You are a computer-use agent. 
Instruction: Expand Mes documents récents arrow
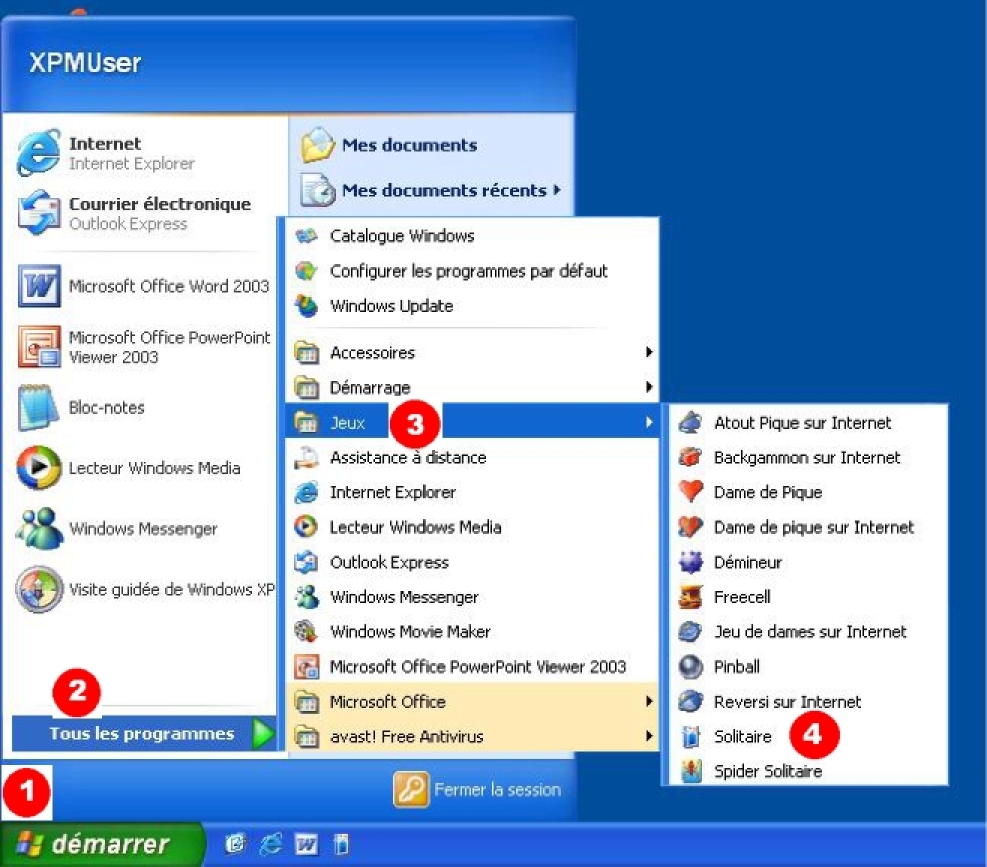(556, 190)
